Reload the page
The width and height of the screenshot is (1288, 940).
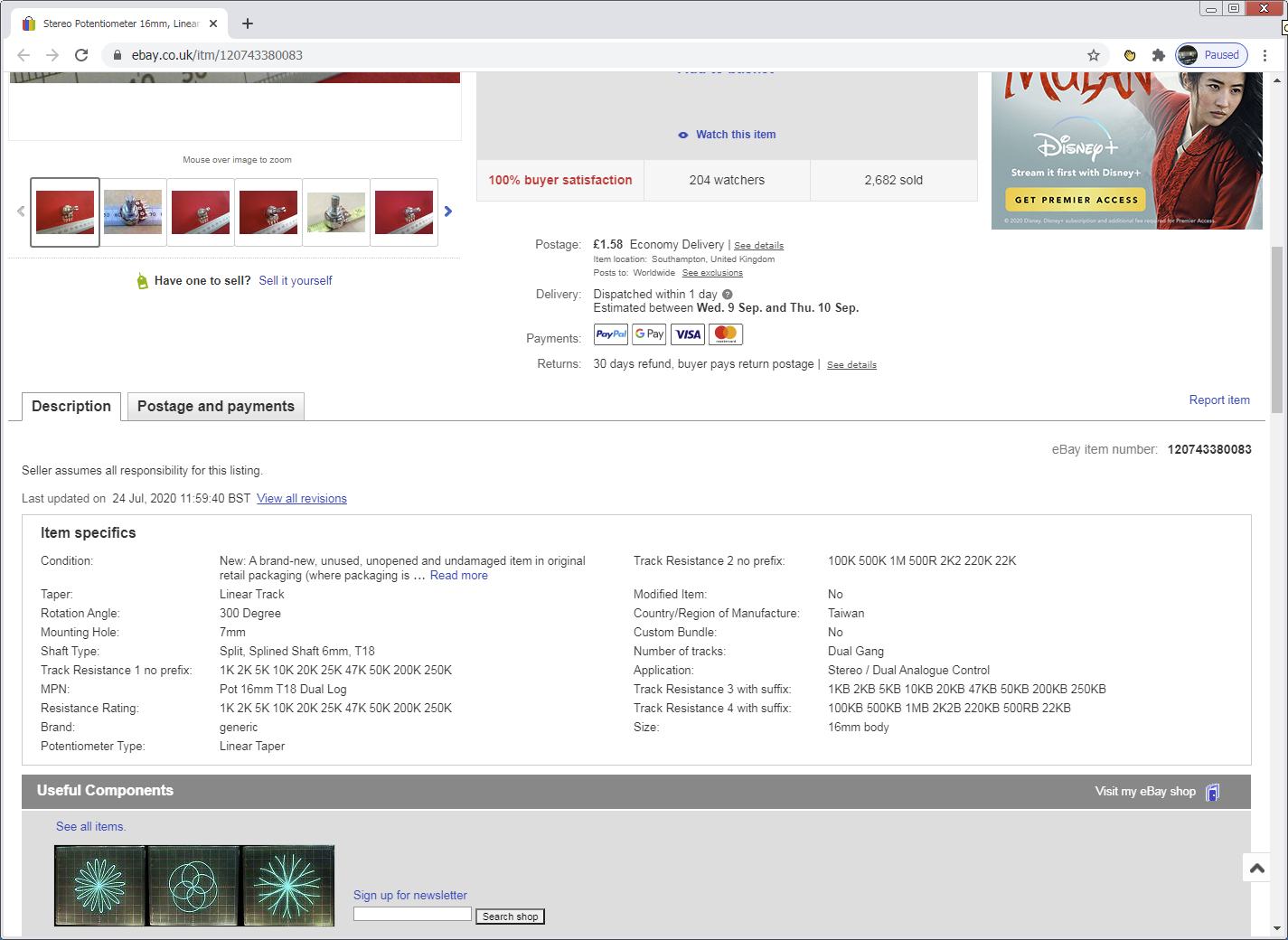(81, 54)
